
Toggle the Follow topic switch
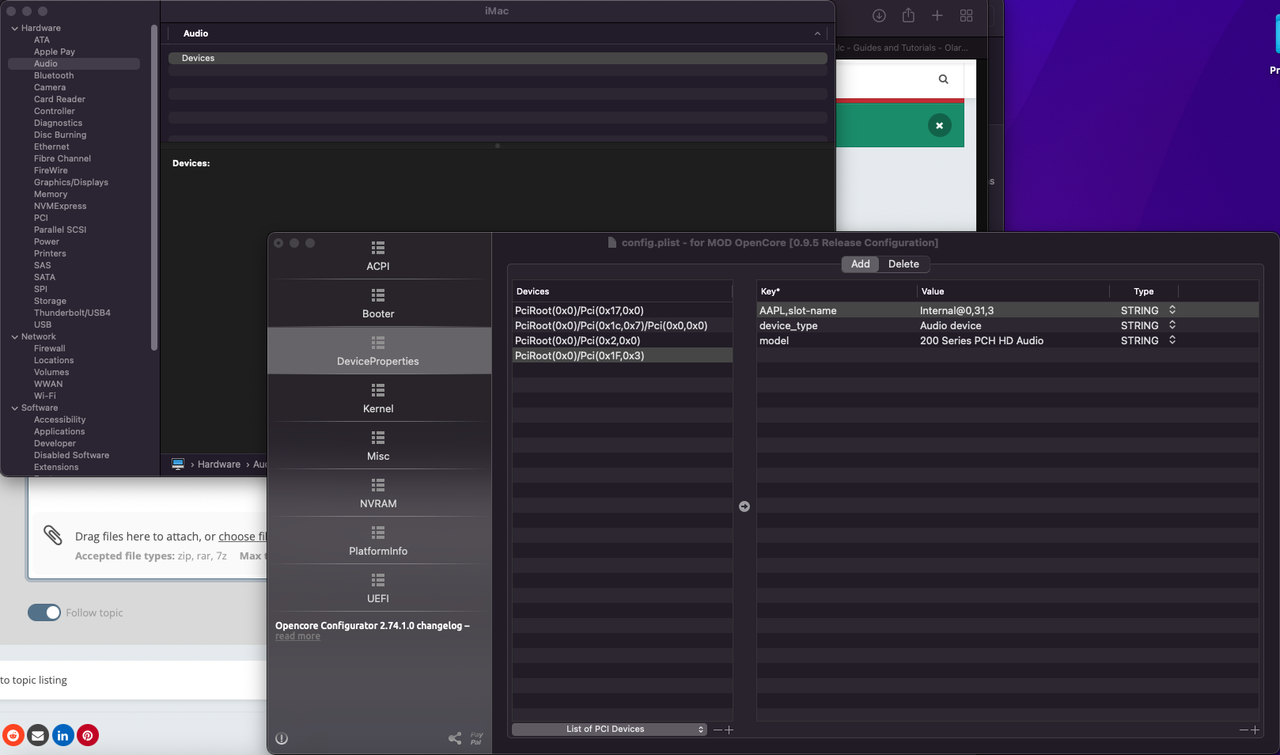click(44, 612)
